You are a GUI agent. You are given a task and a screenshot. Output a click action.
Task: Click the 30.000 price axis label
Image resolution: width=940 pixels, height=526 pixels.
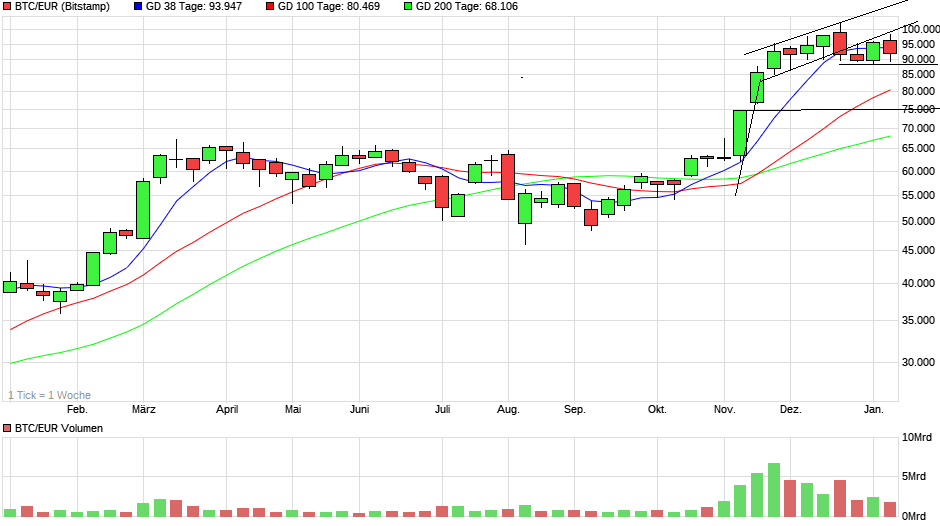918,362
